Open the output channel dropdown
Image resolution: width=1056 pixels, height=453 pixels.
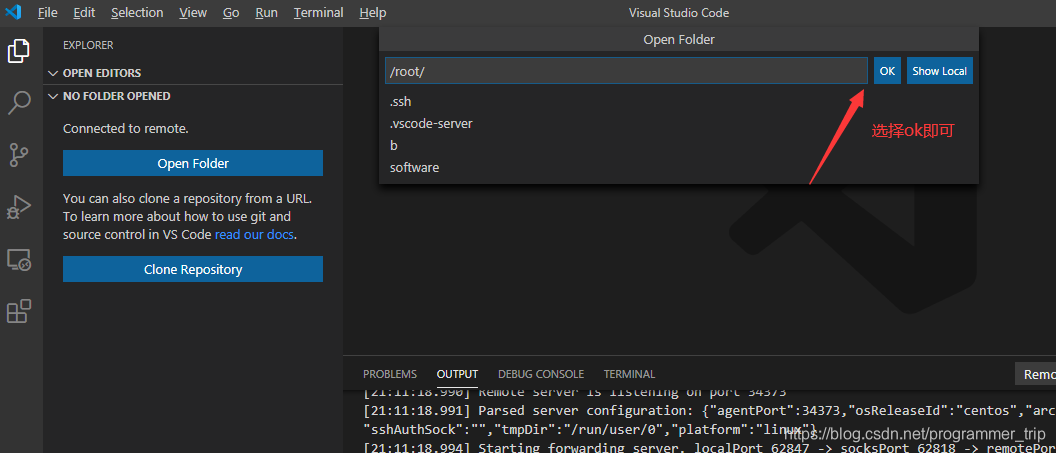1036,374
